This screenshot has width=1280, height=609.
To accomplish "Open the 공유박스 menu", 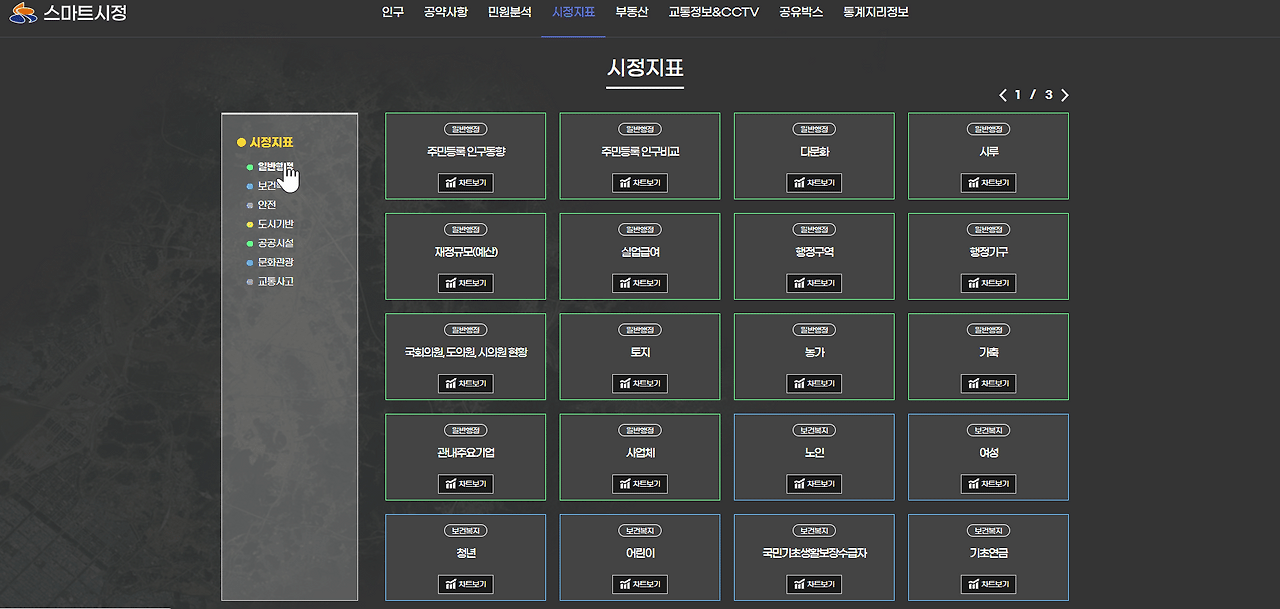I will pyautogui.click(x=801, y=12).
